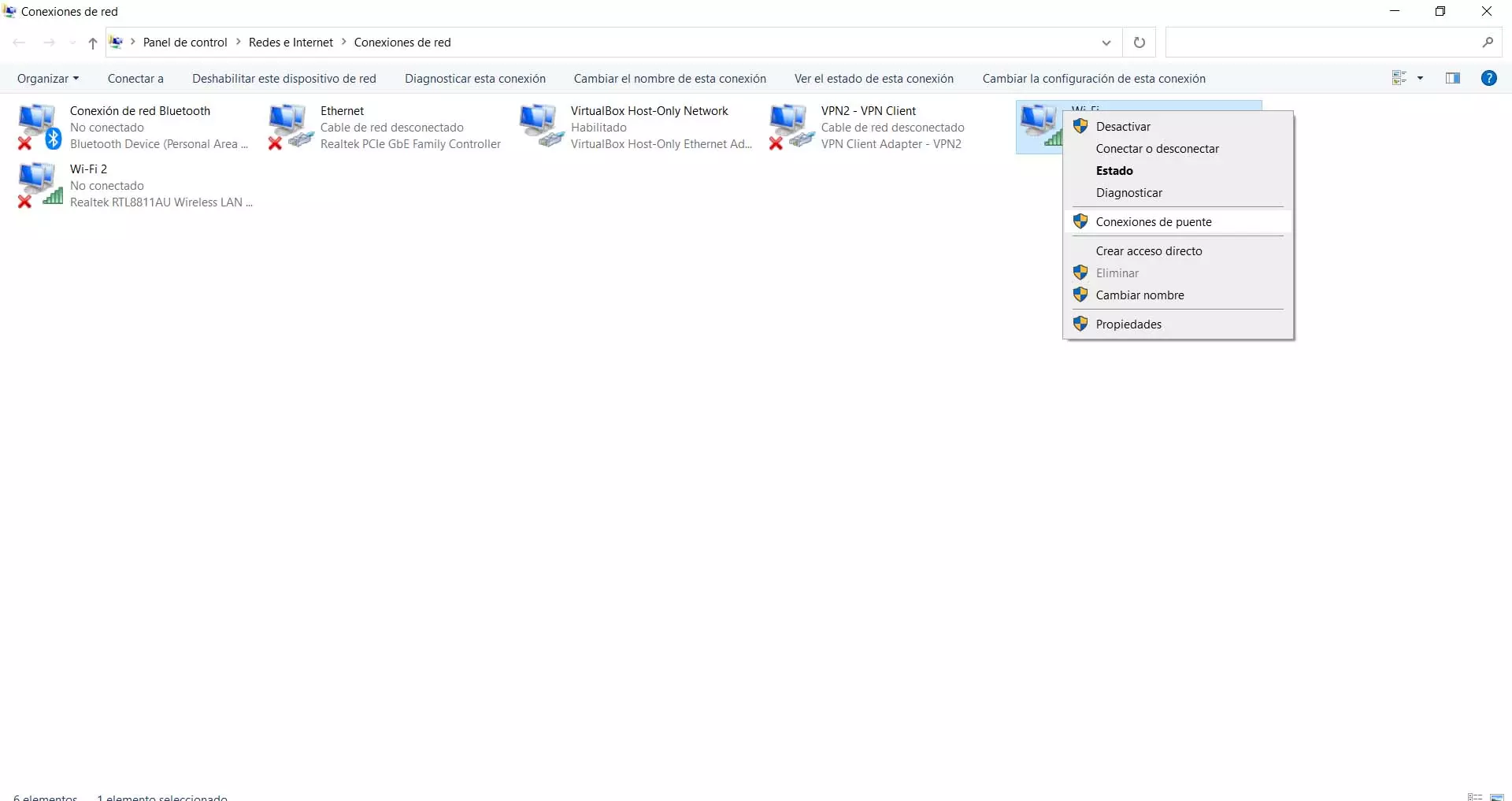
Task: Select the Wi-Fi 2 adapter icon
Action: [x=39, y=185]
